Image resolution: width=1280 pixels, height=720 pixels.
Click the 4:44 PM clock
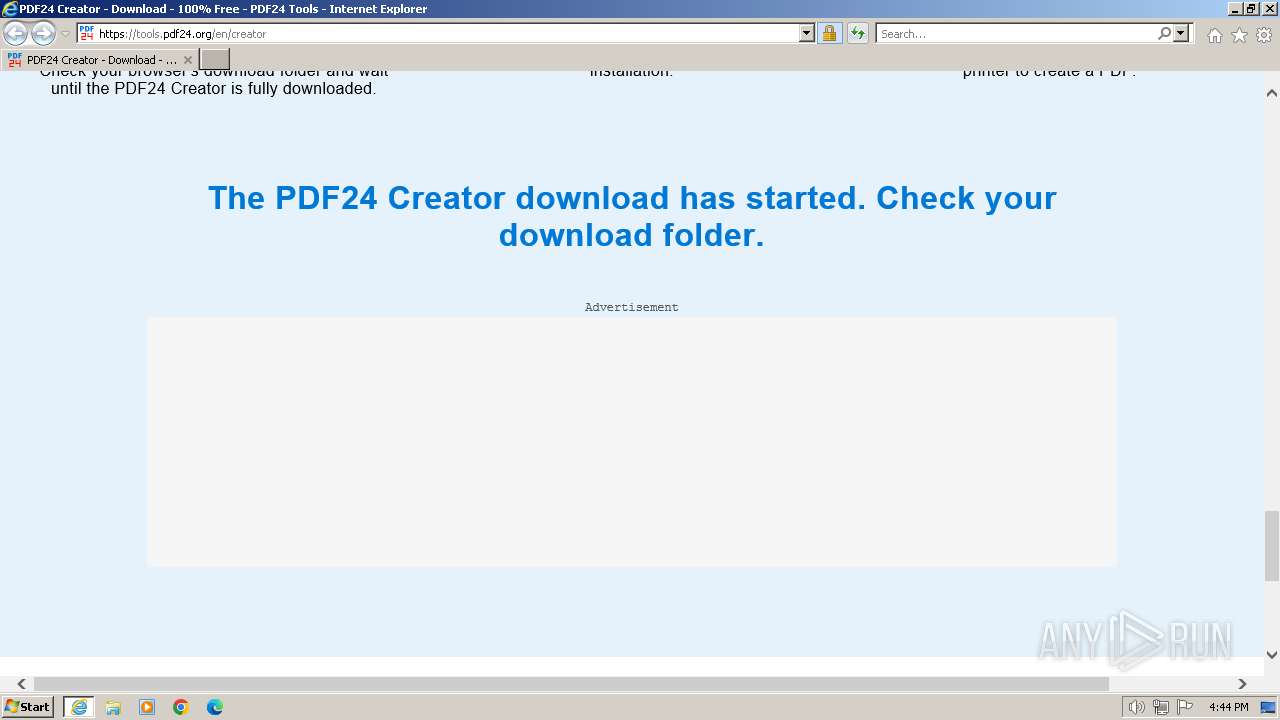(1228, 707)
